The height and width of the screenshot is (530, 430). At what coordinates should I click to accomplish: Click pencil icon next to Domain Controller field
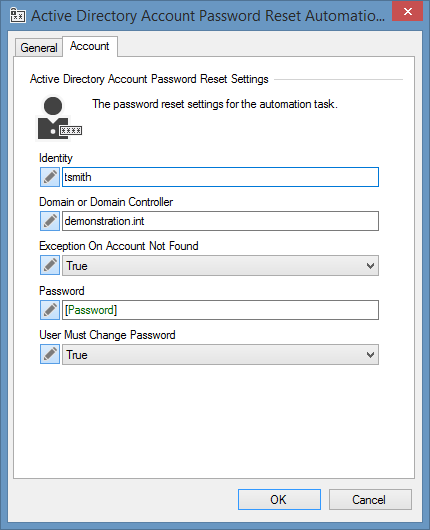[50, 221]
